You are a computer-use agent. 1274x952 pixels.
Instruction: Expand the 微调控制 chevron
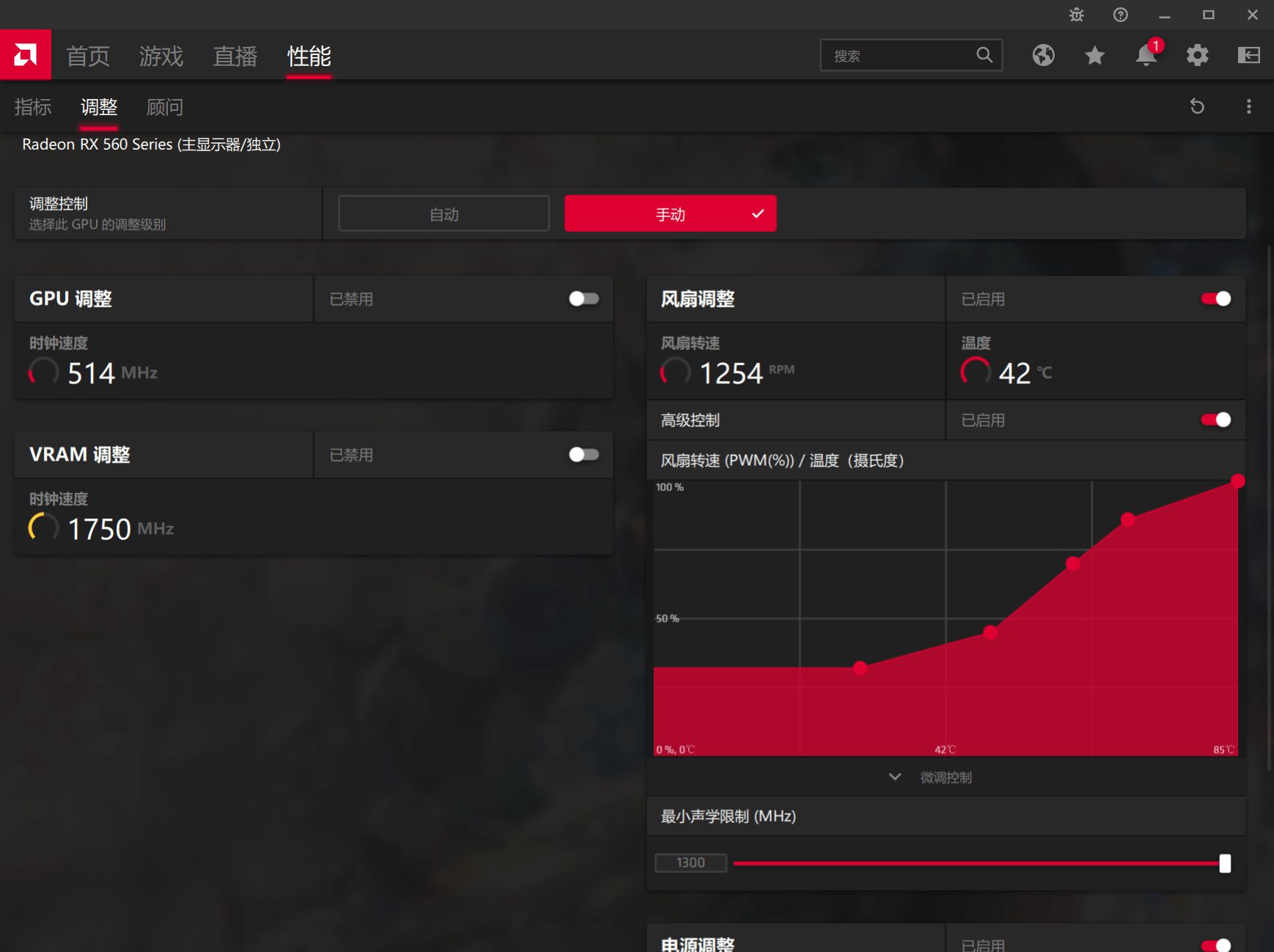[x=895, y=777]
